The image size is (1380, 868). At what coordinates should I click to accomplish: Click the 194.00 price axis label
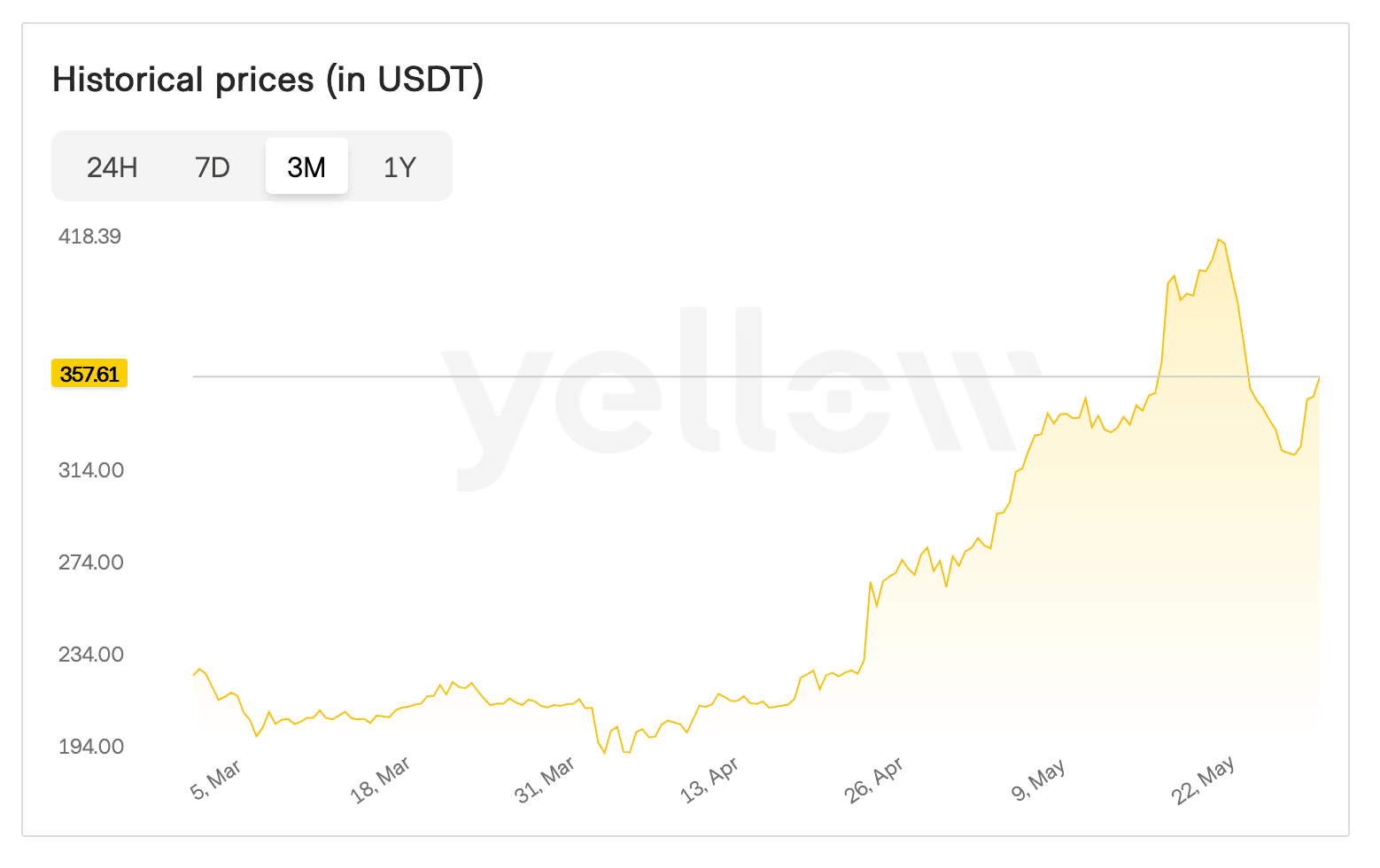click(89, 747)
